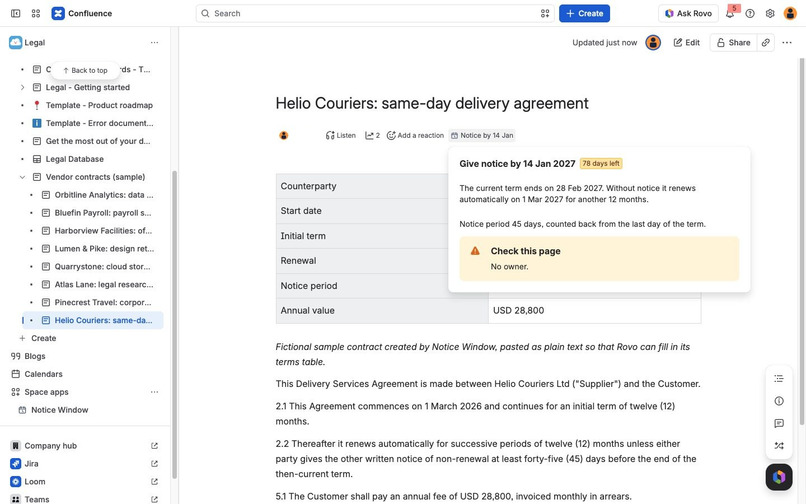The height and width of the screenshot is (504, 806).
Task: Open Jira from the sidebar
Action: click(x=31, y=464)
